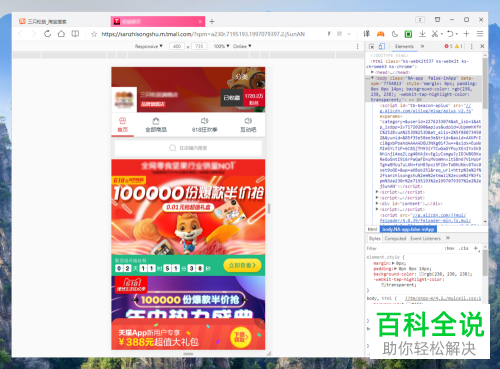This screenshot has height=369, width=500.
Task: Click the viewport height field
Action: (x=199, y=46)
